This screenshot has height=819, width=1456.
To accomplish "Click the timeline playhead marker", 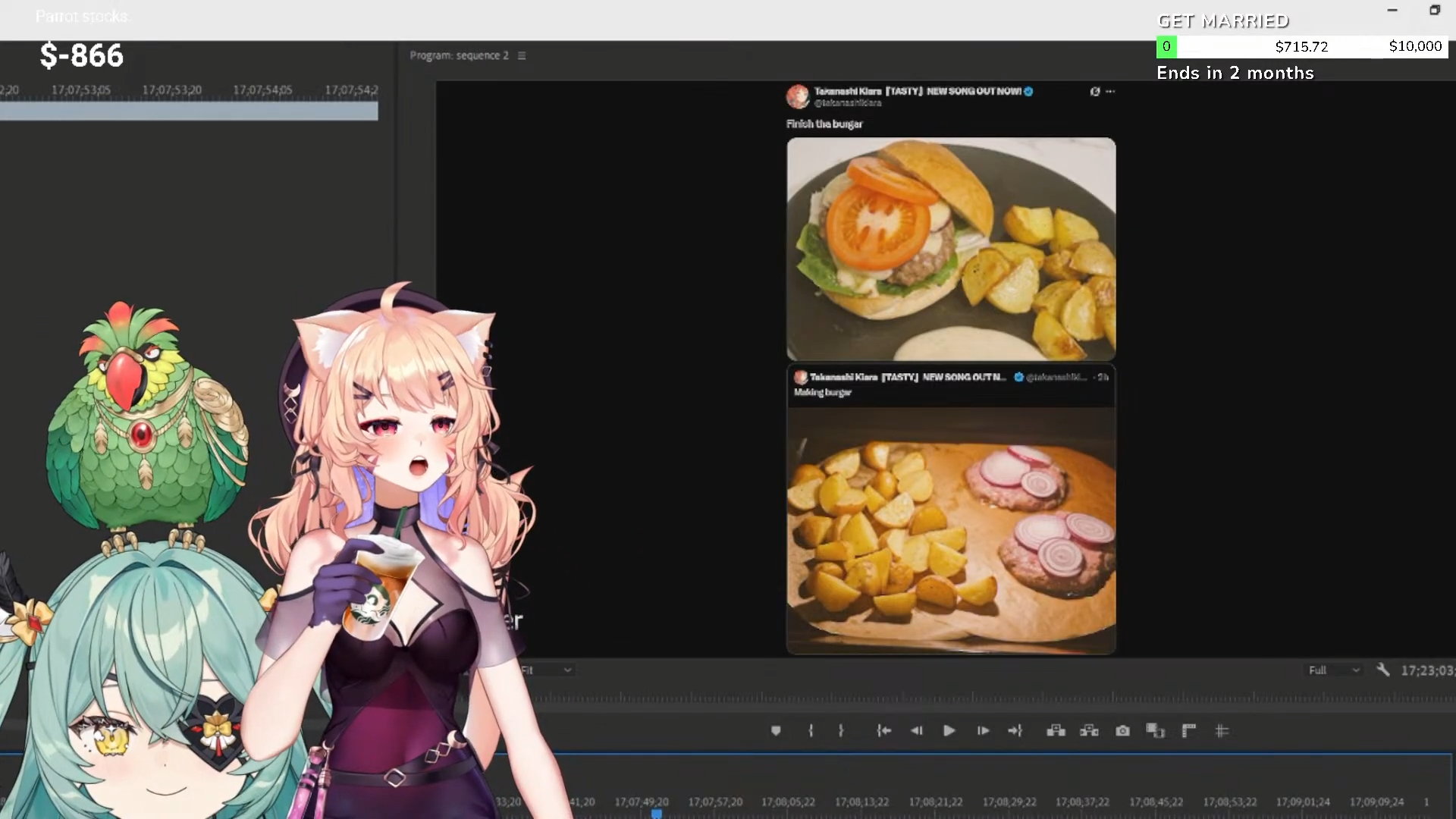I will [657, 814].
